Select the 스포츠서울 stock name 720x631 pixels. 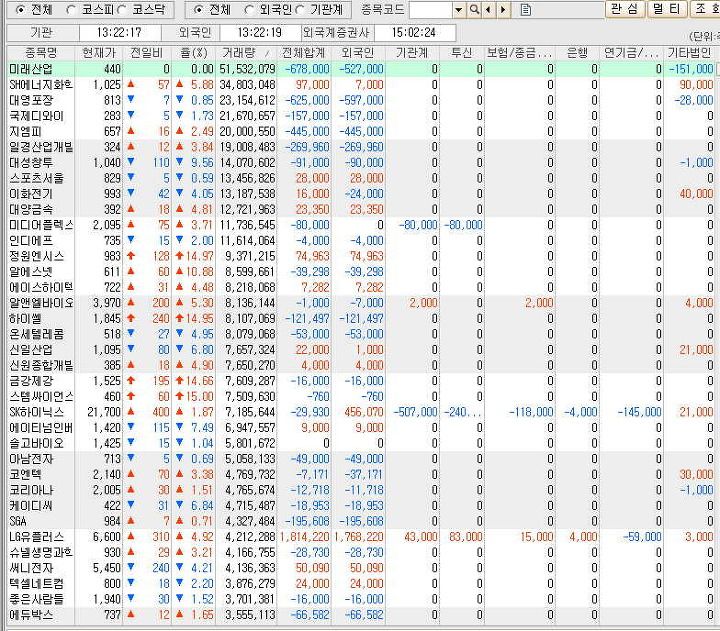click(x=36, y=178)
